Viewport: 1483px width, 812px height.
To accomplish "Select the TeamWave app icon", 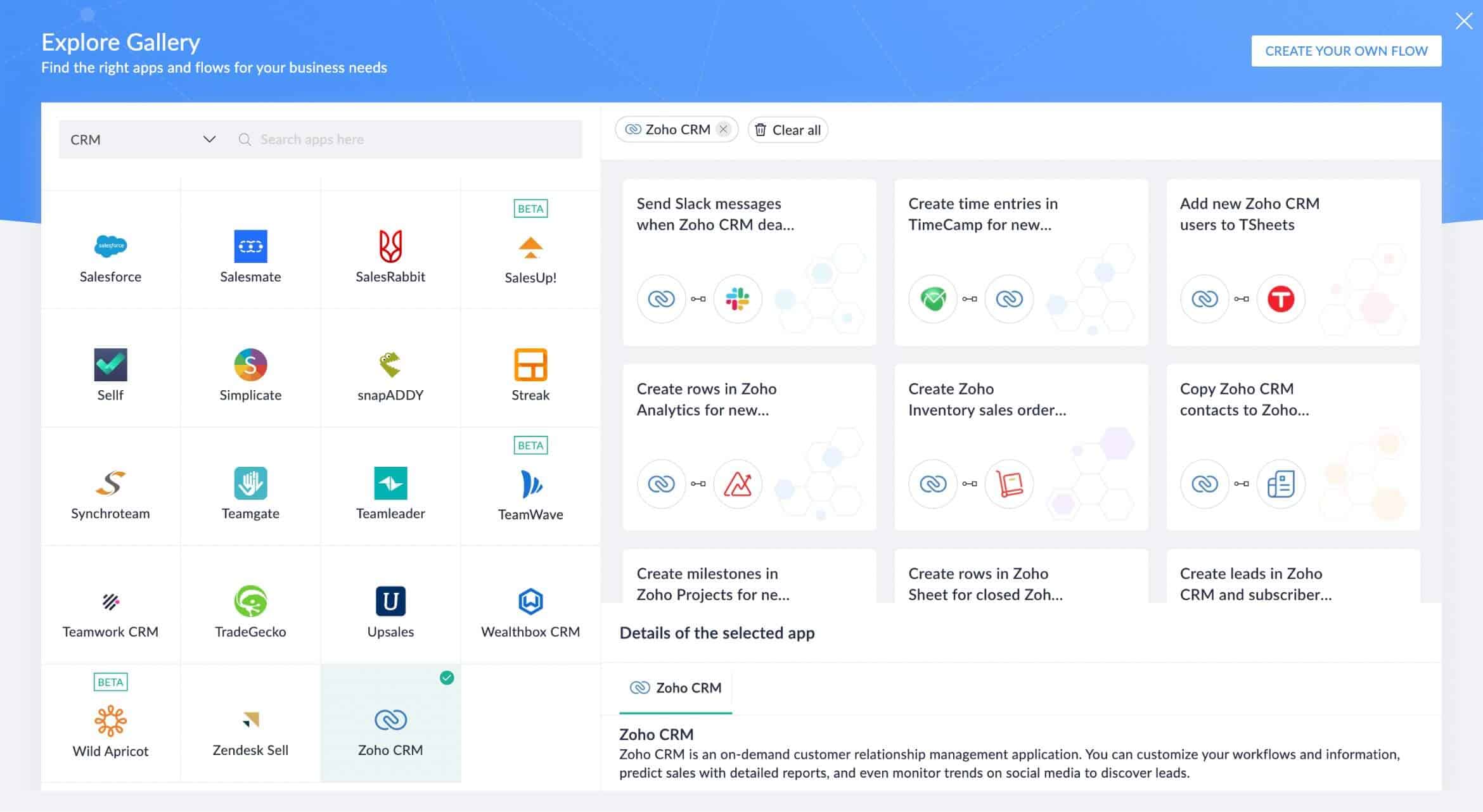I will (530, 484).
